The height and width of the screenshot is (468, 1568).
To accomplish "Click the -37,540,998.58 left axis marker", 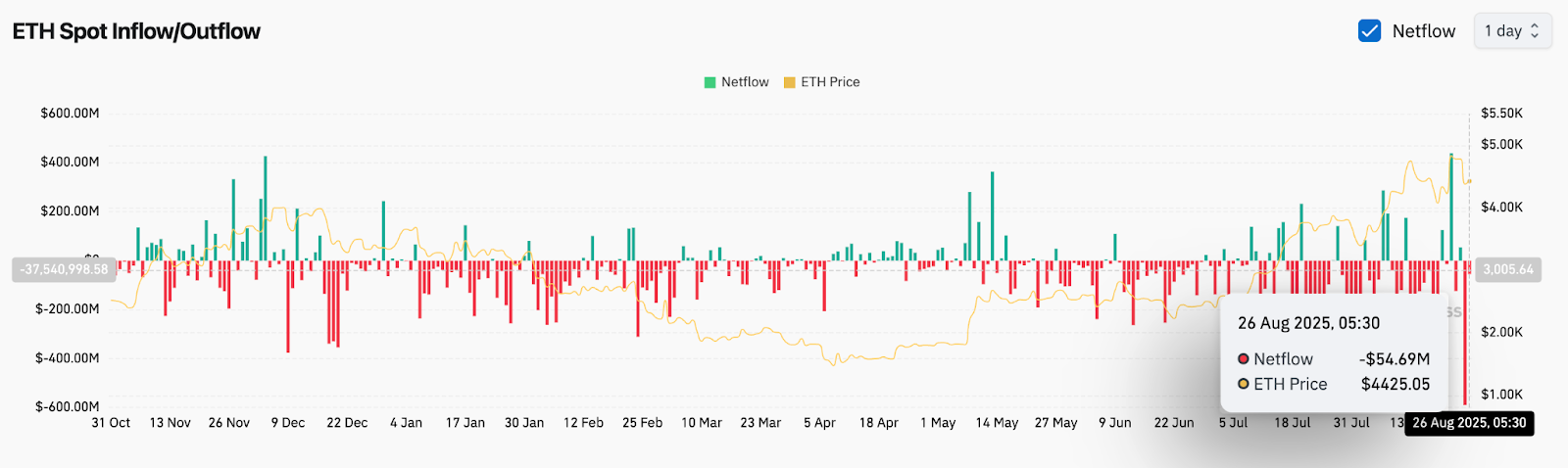I will 64,269.
